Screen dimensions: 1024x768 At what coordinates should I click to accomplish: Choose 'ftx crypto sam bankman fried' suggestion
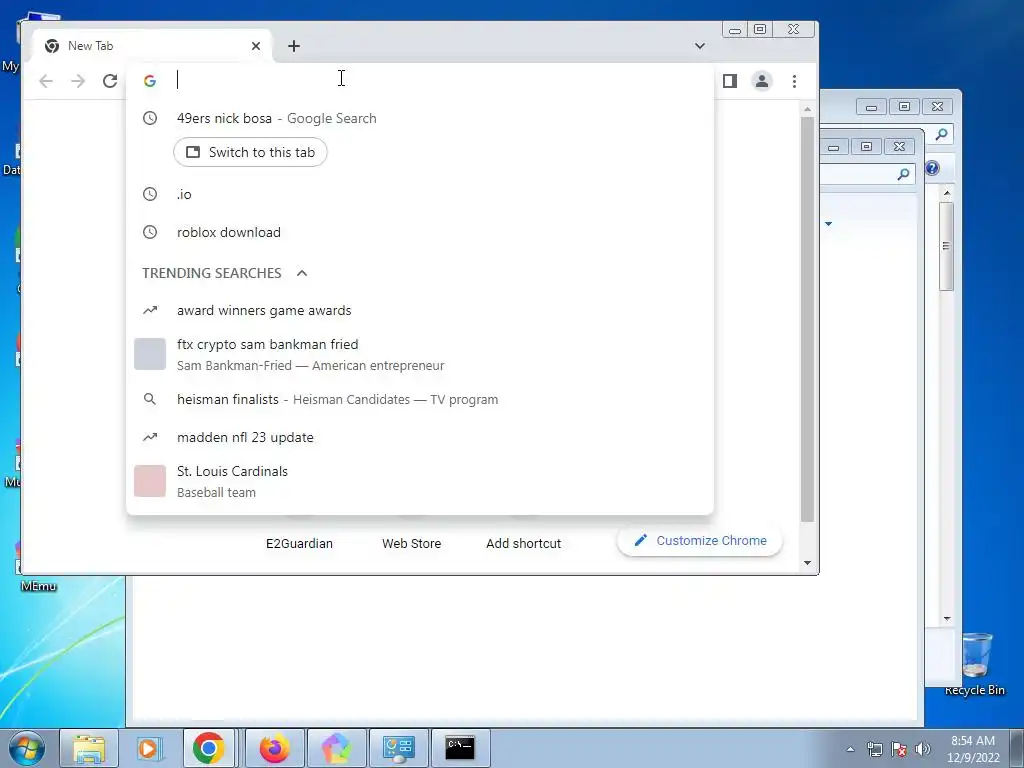(x=420, y=354)
